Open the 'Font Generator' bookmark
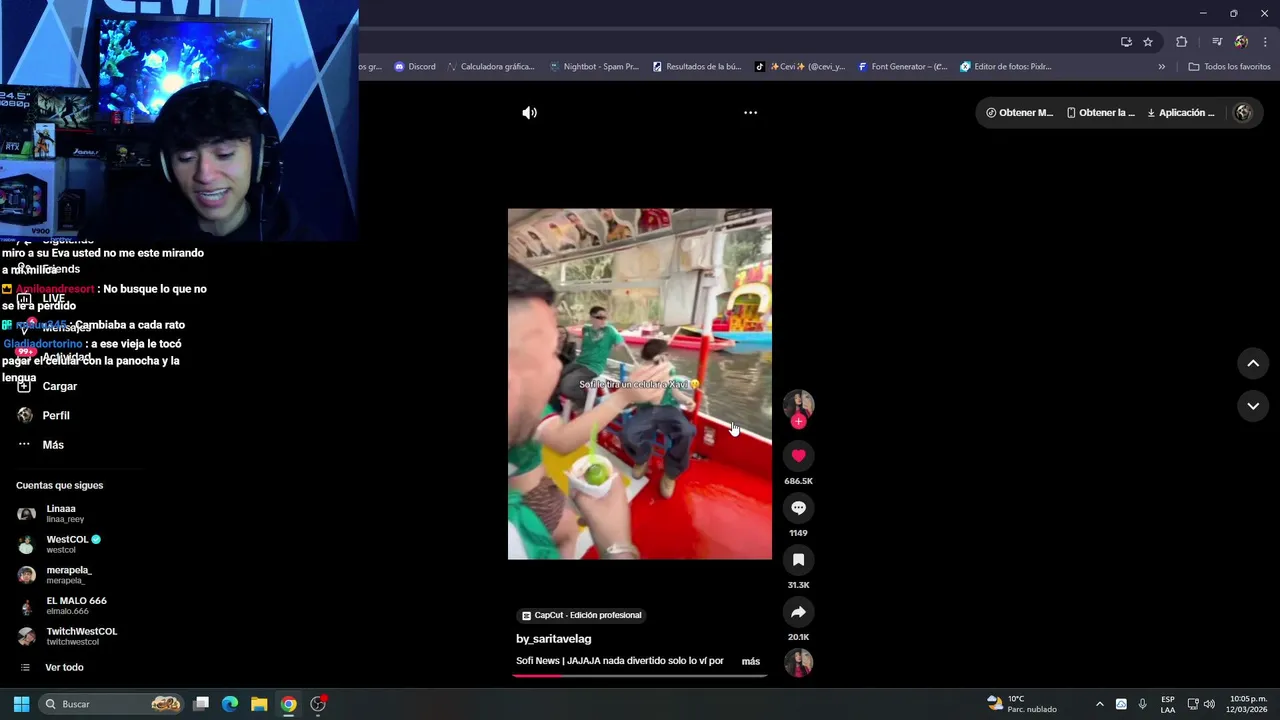Viewport: 1280px width, 720px height. click(903, 67)
